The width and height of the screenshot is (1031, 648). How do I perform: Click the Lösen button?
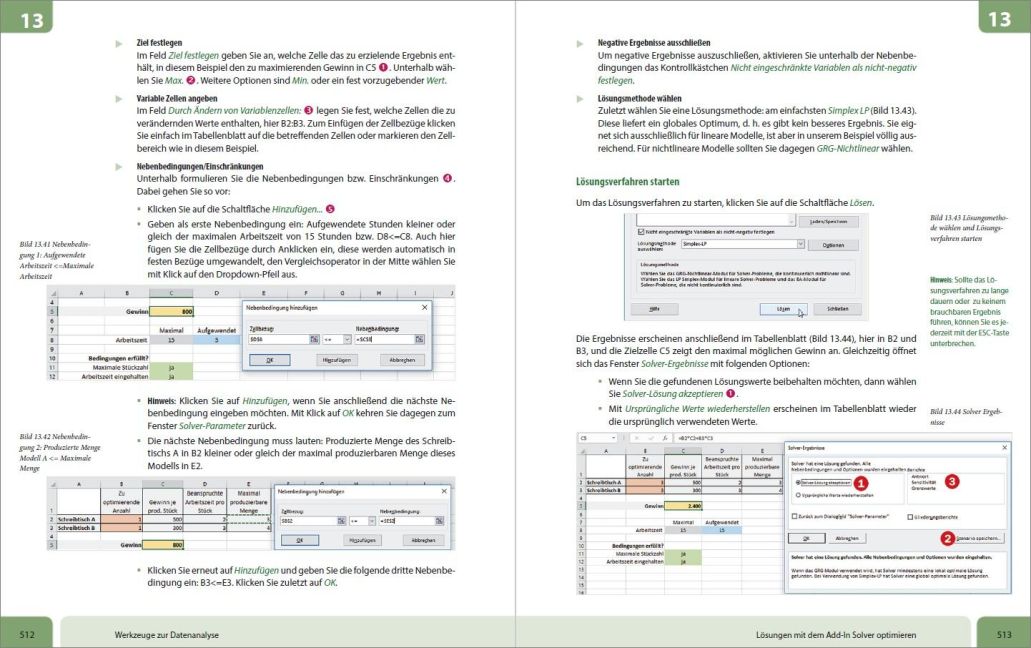[784, 309]
